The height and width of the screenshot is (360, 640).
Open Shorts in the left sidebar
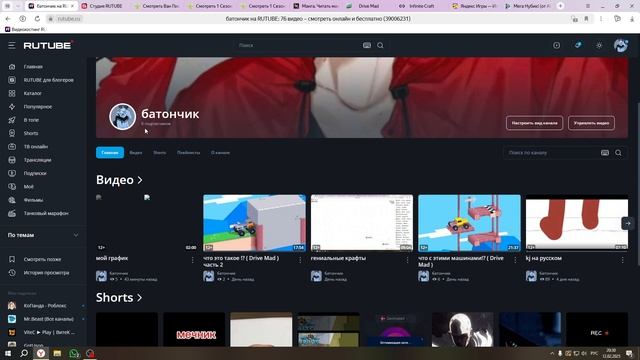pos(31,133)
